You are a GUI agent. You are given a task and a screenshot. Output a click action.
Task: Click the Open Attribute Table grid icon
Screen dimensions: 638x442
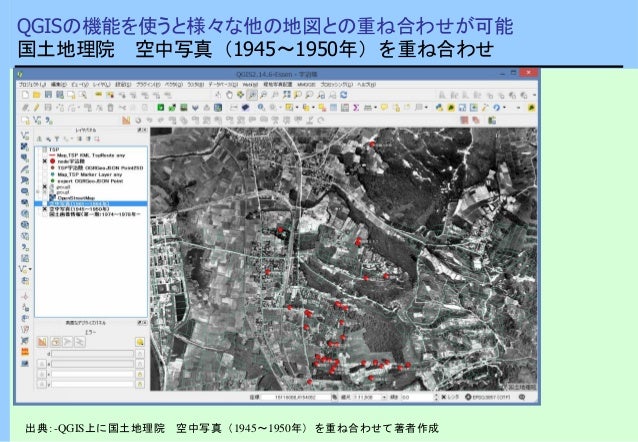coord(333,107)
